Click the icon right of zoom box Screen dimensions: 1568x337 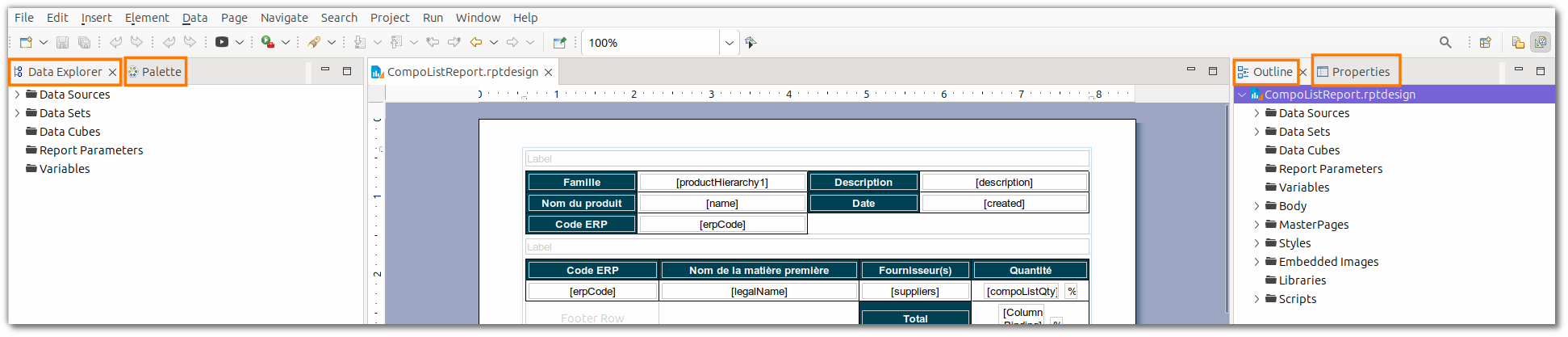point(751,43)
